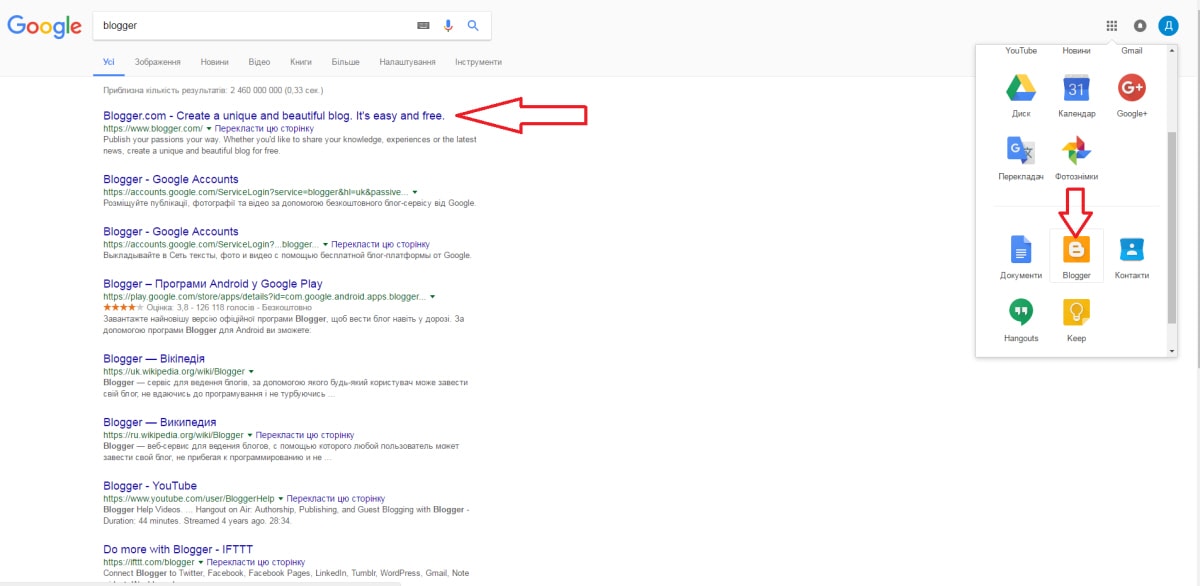This screenshot has width=1200, height=586.
Task: Open the first Blogger - Google Accounts result
Action: 171,180
